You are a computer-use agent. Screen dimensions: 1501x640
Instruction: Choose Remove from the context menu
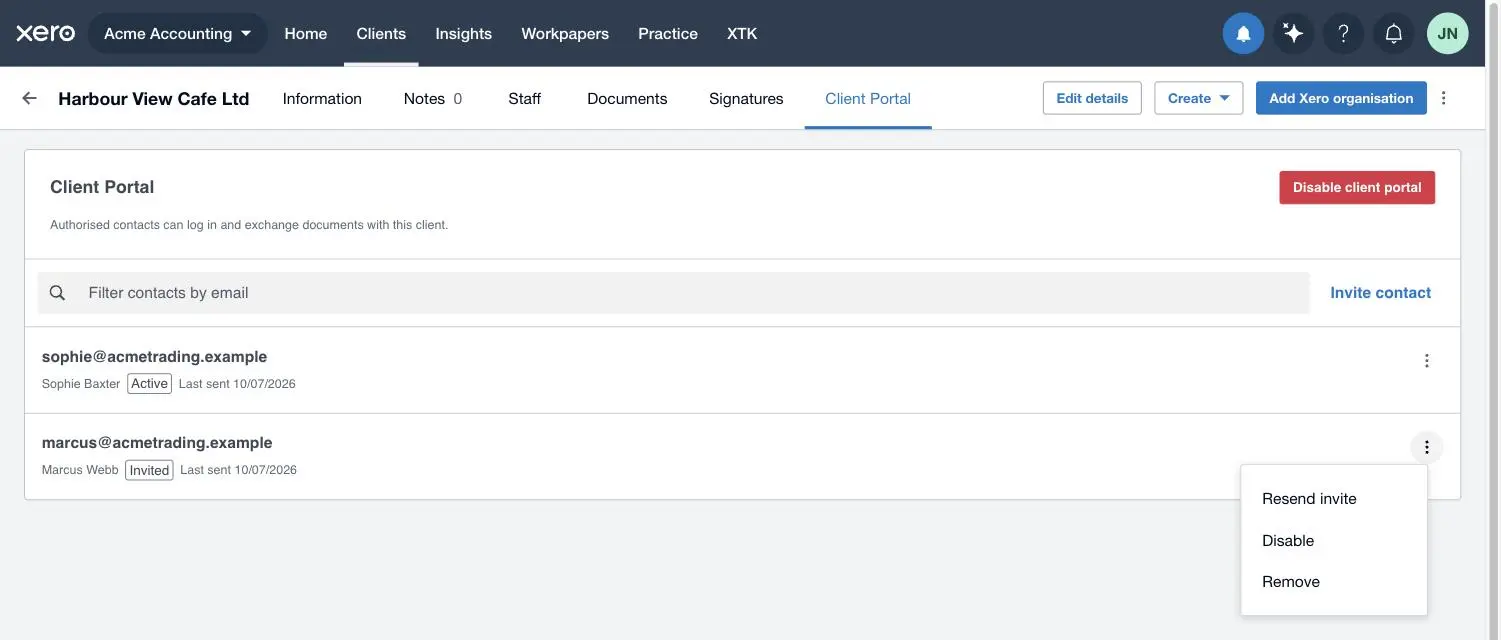[x=1334, y=582]
